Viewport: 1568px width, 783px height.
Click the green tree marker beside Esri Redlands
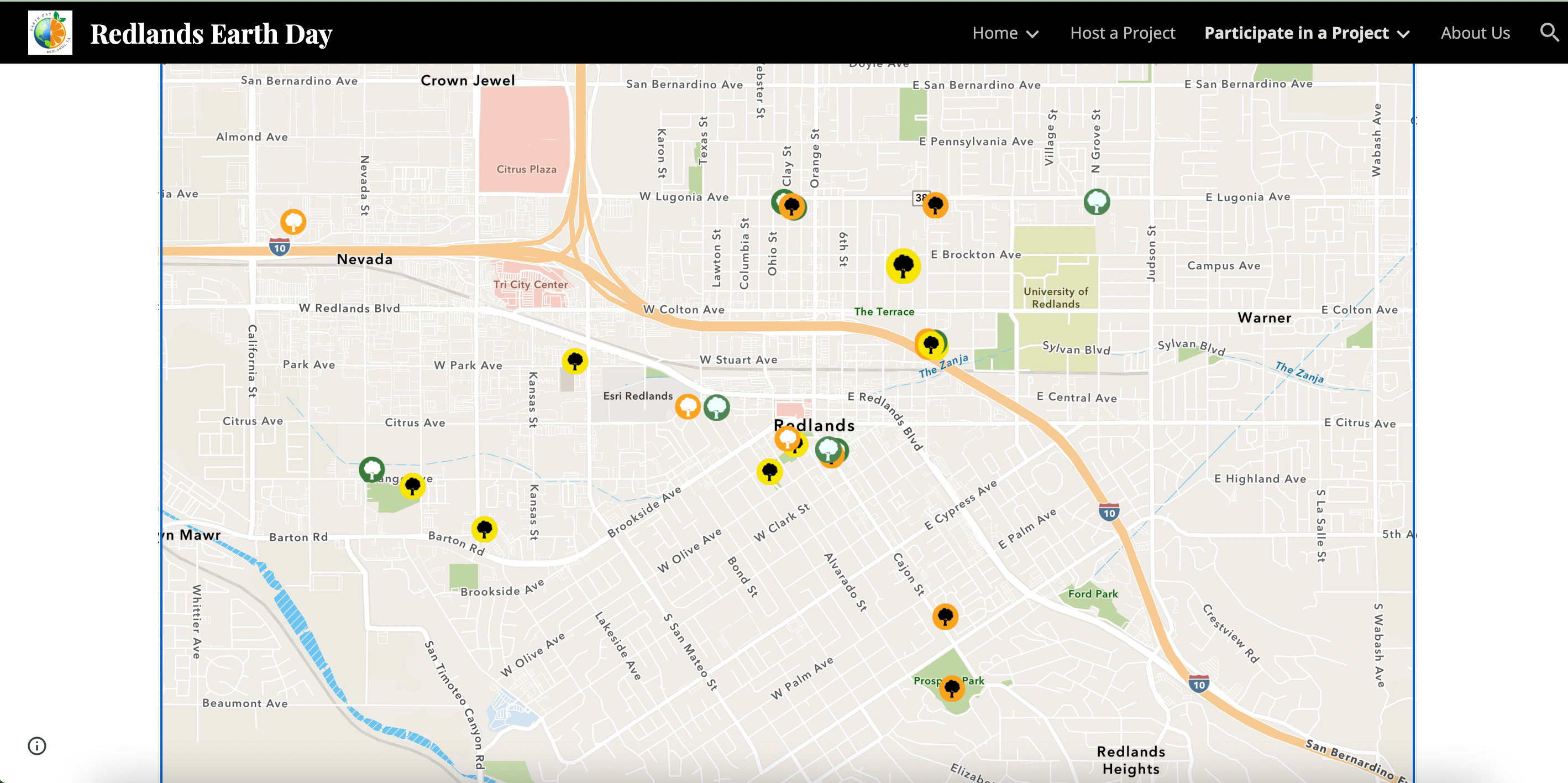coord(716,407)
